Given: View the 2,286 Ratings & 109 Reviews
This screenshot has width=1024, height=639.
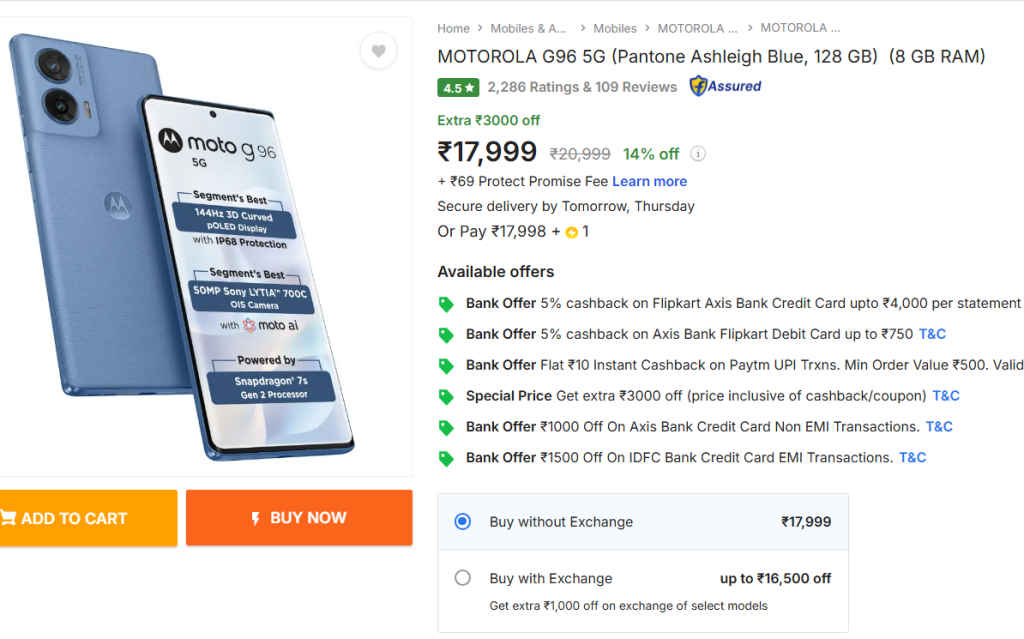Looking at the screenshot, I should 582,87.
